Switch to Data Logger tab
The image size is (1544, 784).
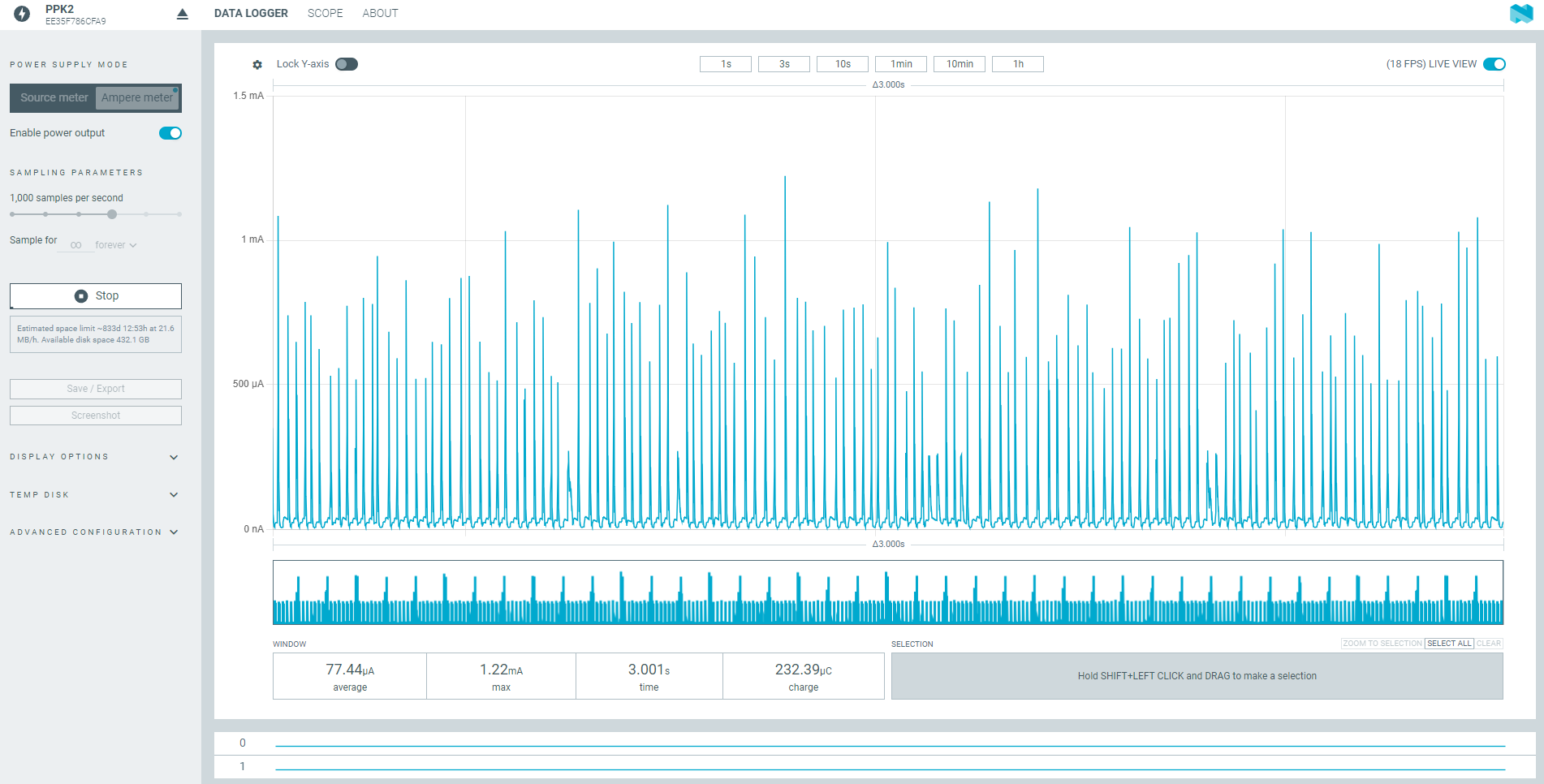pyautogui.click(x=251, y=13)
